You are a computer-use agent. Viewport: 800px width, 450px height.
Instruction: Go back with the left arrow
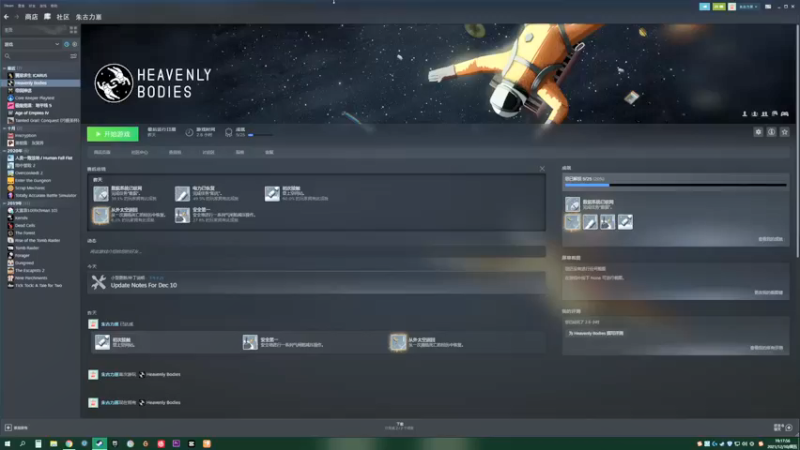[x=6, y=17]
